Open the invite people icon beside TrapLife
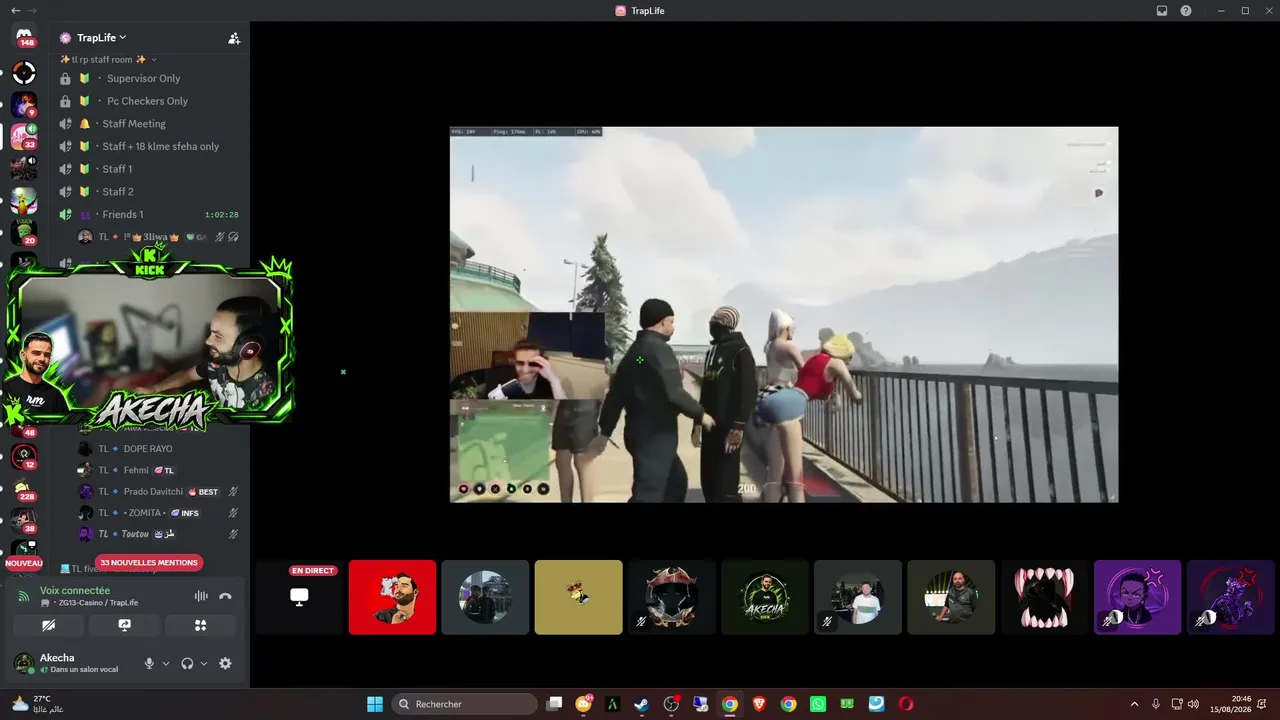Image resolution: width=1280 pixels, height=720 pixels. click(x=234, y=38)
